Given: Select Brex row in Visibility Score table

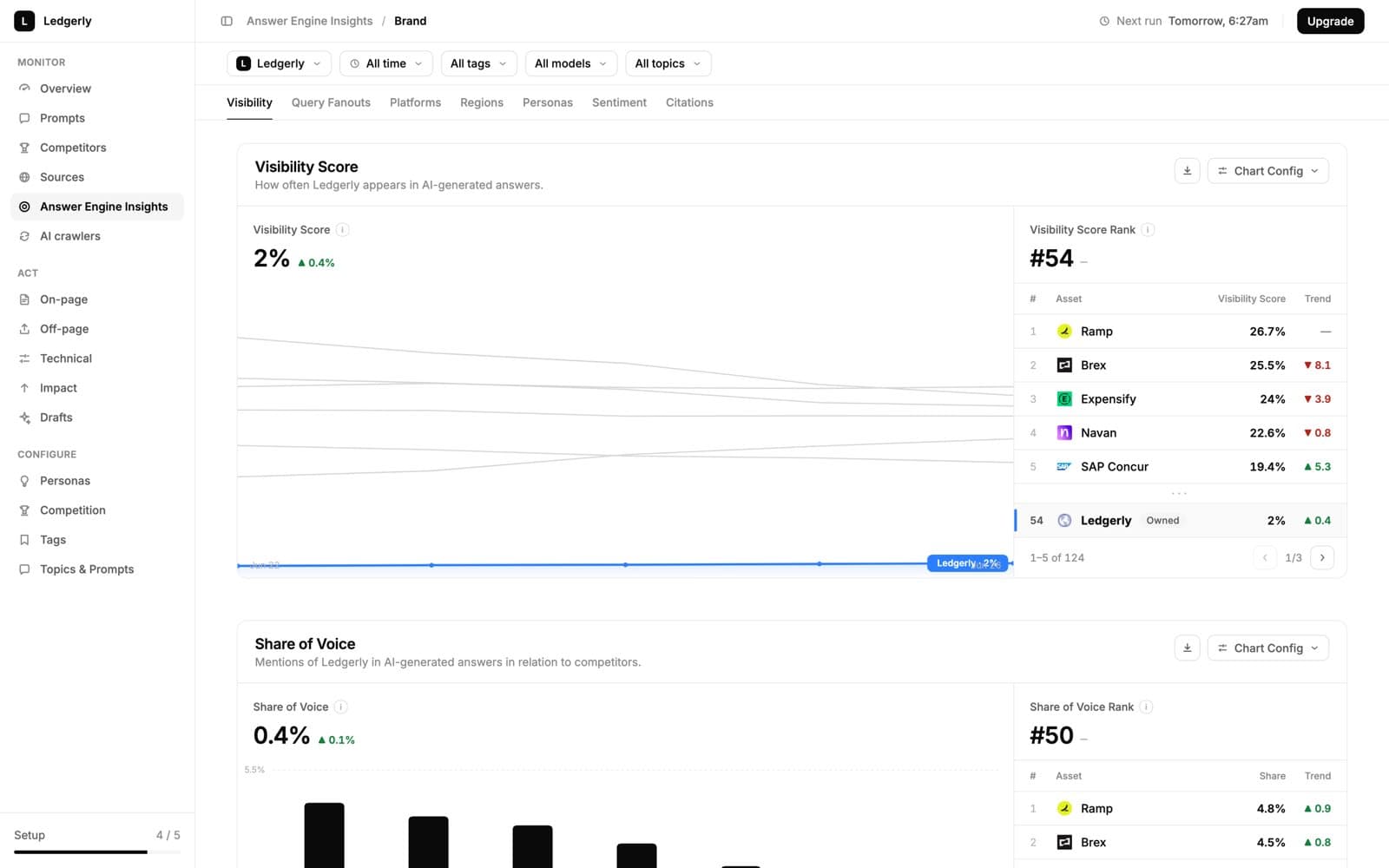Looking at the screenshot, I should 1180,365.
